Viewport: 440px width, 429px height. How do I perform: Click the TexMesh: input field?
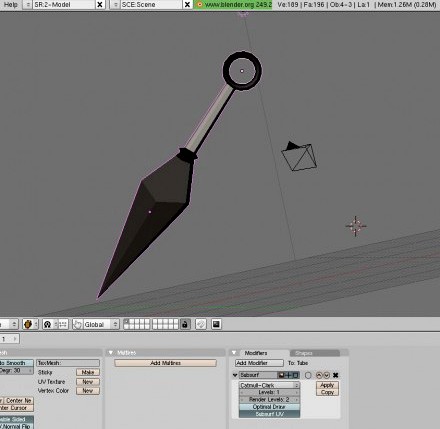(68, 363)
